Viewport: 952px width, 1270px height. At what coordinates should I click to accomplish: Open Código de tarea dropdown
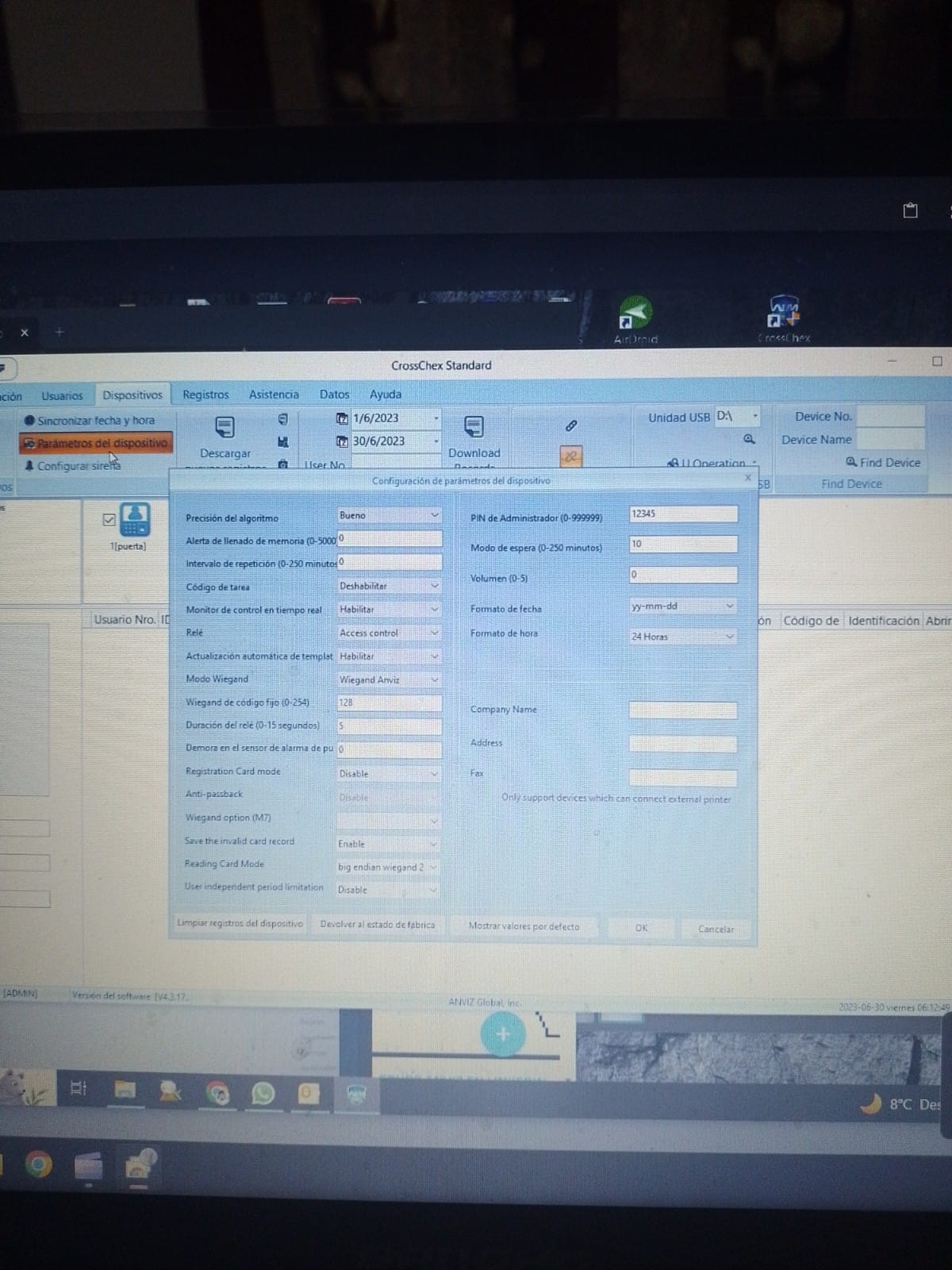pos(389,586)
